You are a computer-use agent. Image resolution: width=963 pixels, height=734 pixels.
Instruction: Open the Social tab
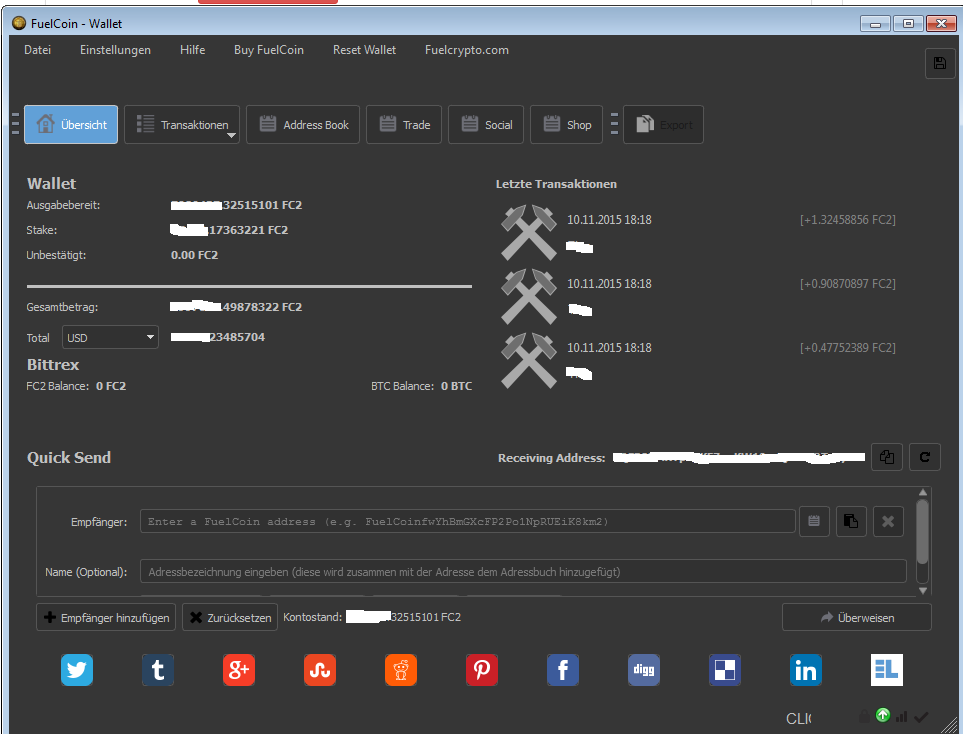[x=486, y=125]
